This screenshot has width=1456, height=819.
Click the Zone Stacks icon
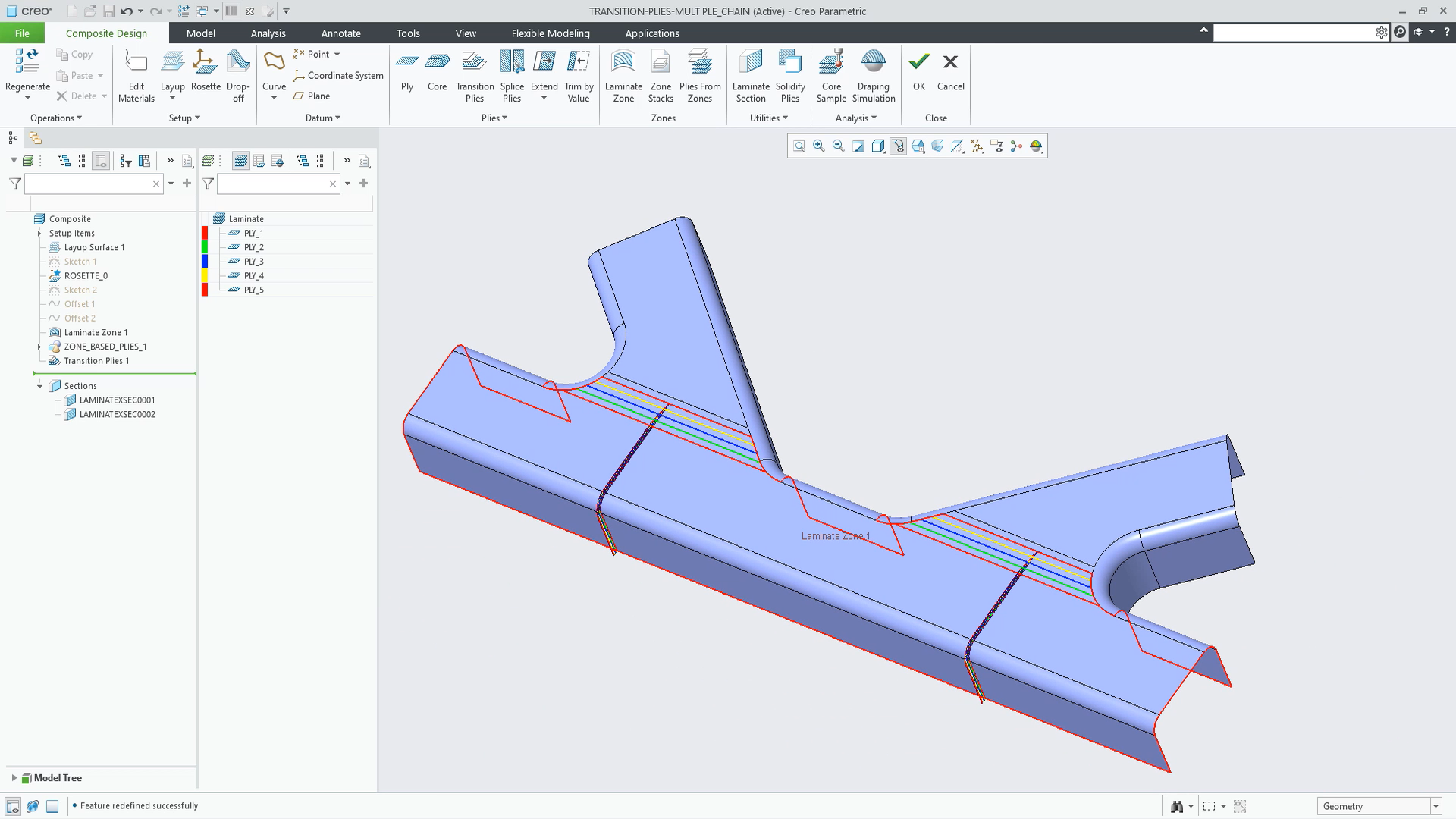tap(661, 61)
